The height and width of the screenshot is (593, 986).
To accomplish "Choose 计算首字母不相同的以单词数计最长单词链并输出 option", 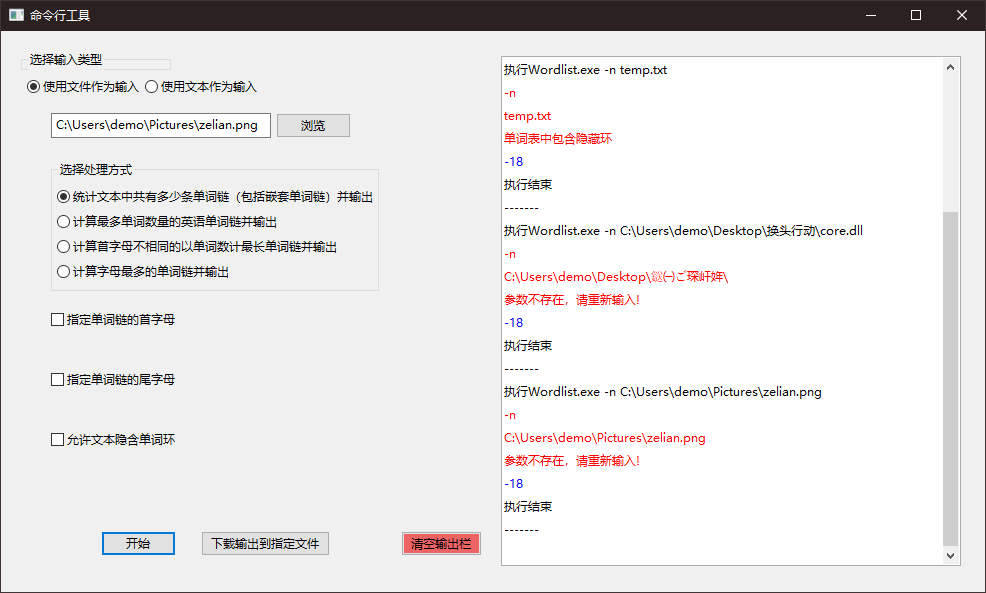I will [61, 246].
